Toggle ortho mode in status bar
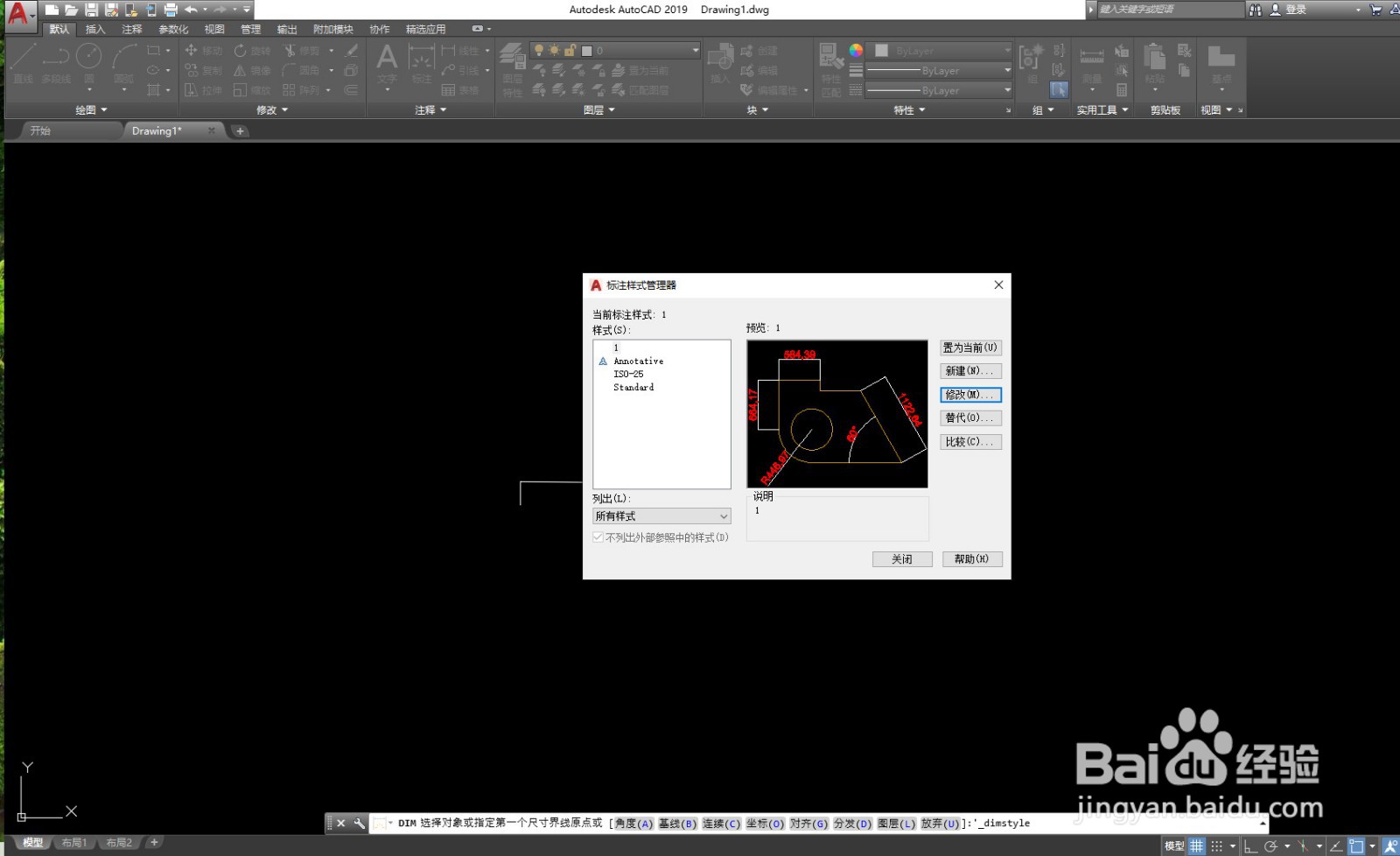Image resolution: width=1400 pixels, height=856 pixels. (1251, 846)
